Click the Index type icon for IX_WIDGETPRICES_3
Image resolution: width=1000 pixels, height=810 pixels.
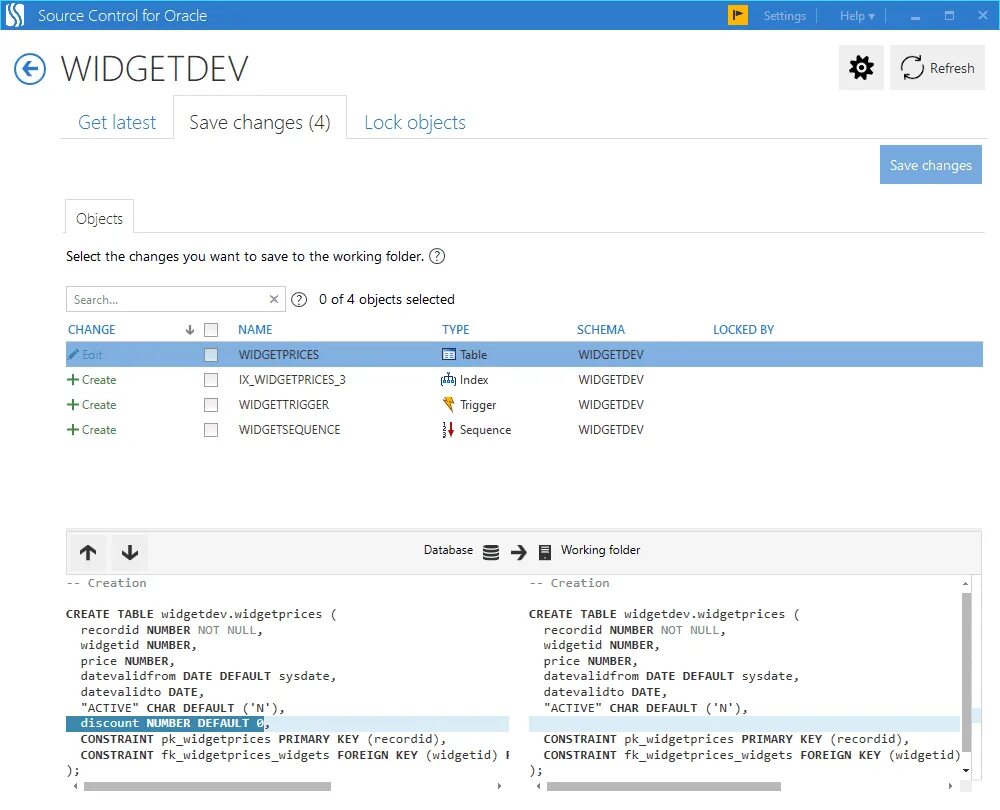pos(448,379)
